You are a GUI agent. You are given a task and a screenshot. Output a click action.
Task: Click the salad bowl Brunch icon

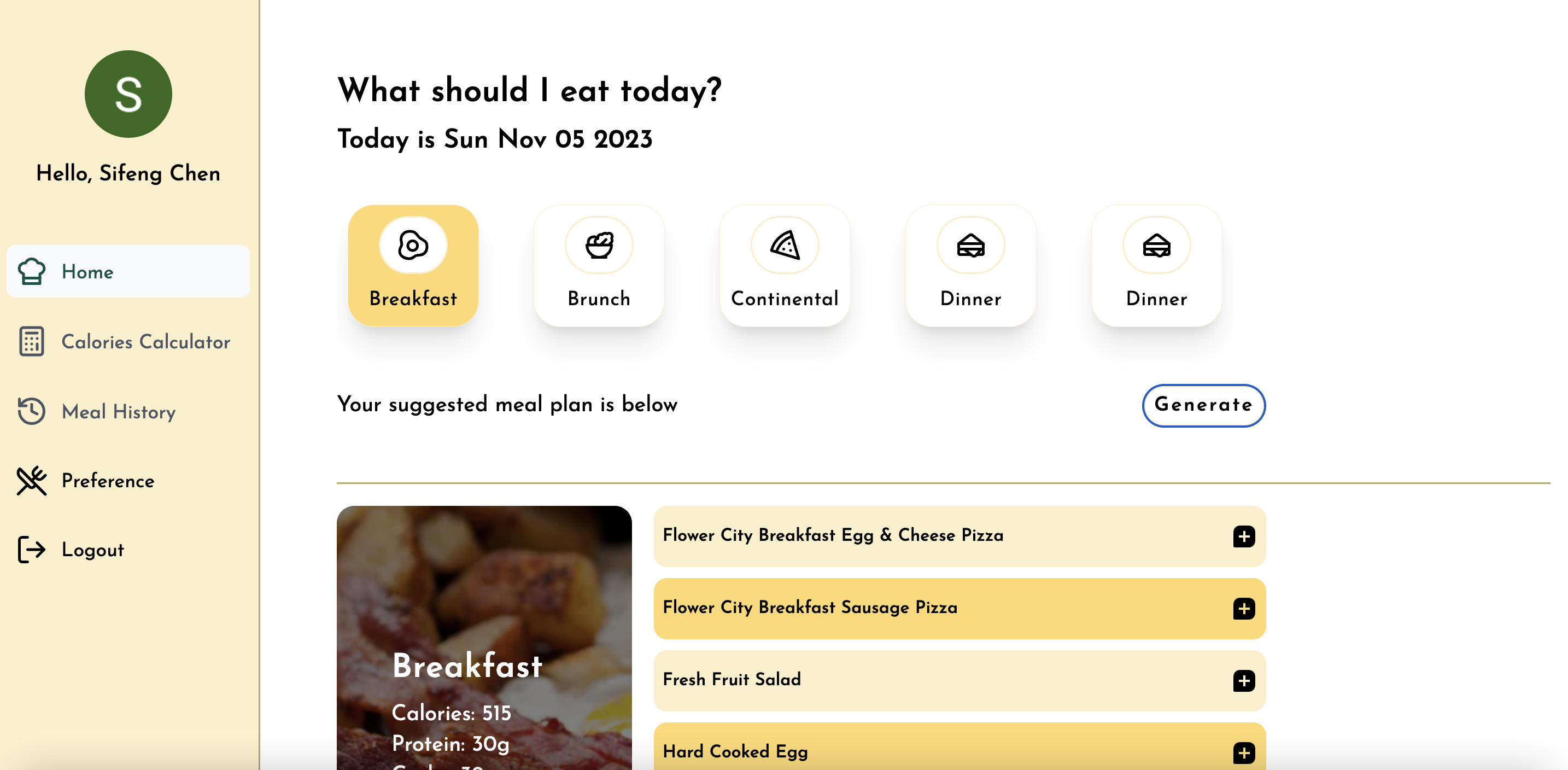click(599, 246)
